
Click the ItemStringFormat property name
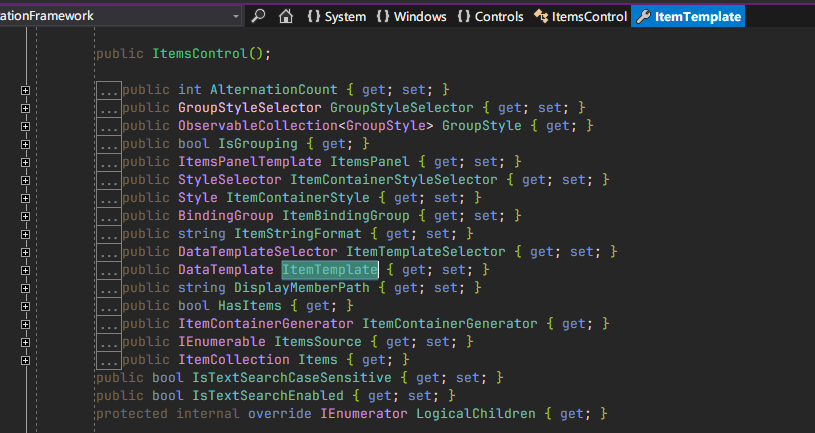(x=298, y=234)
